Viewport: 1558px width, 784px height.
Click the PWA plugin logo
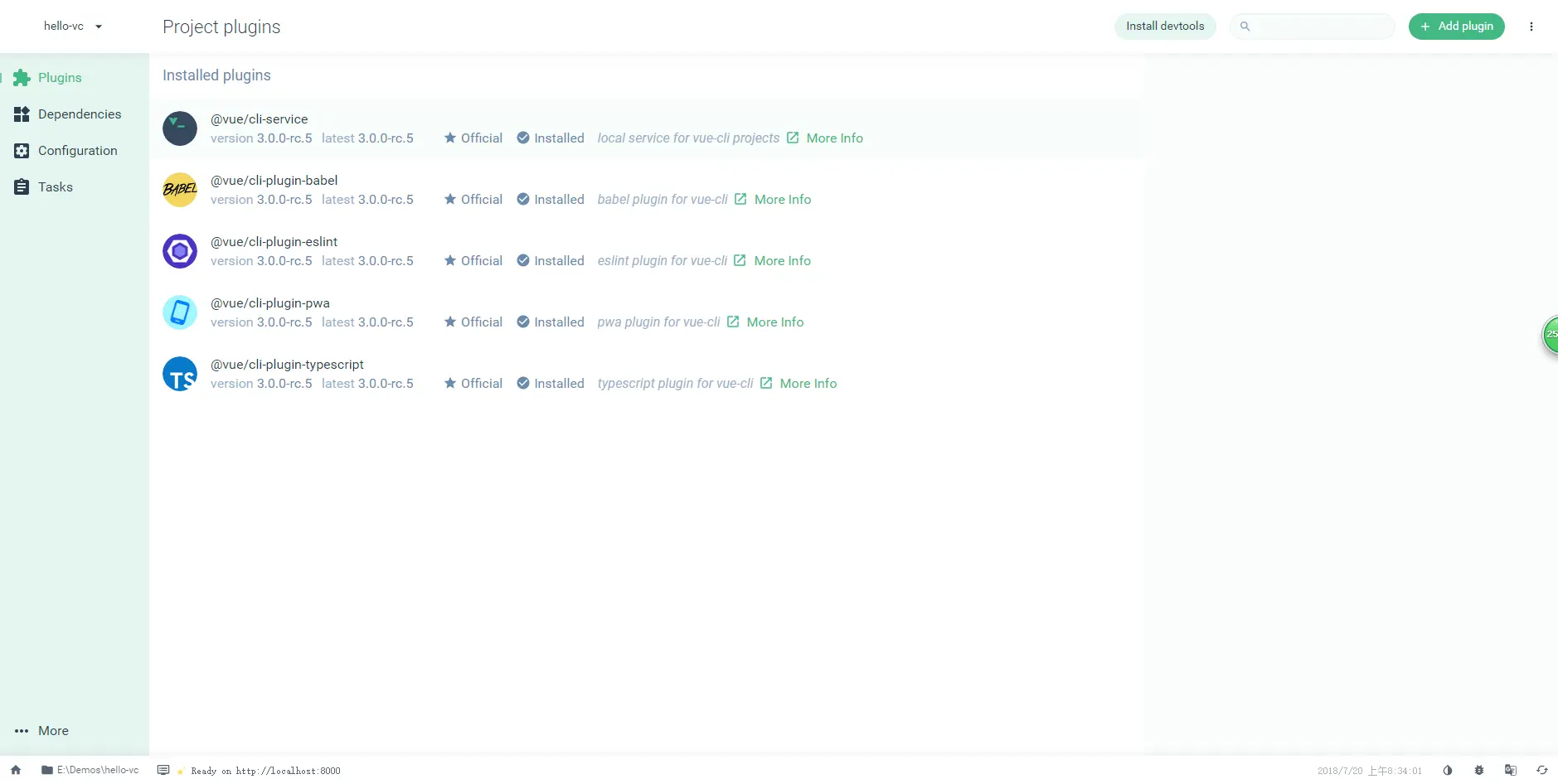click(180, 312)
